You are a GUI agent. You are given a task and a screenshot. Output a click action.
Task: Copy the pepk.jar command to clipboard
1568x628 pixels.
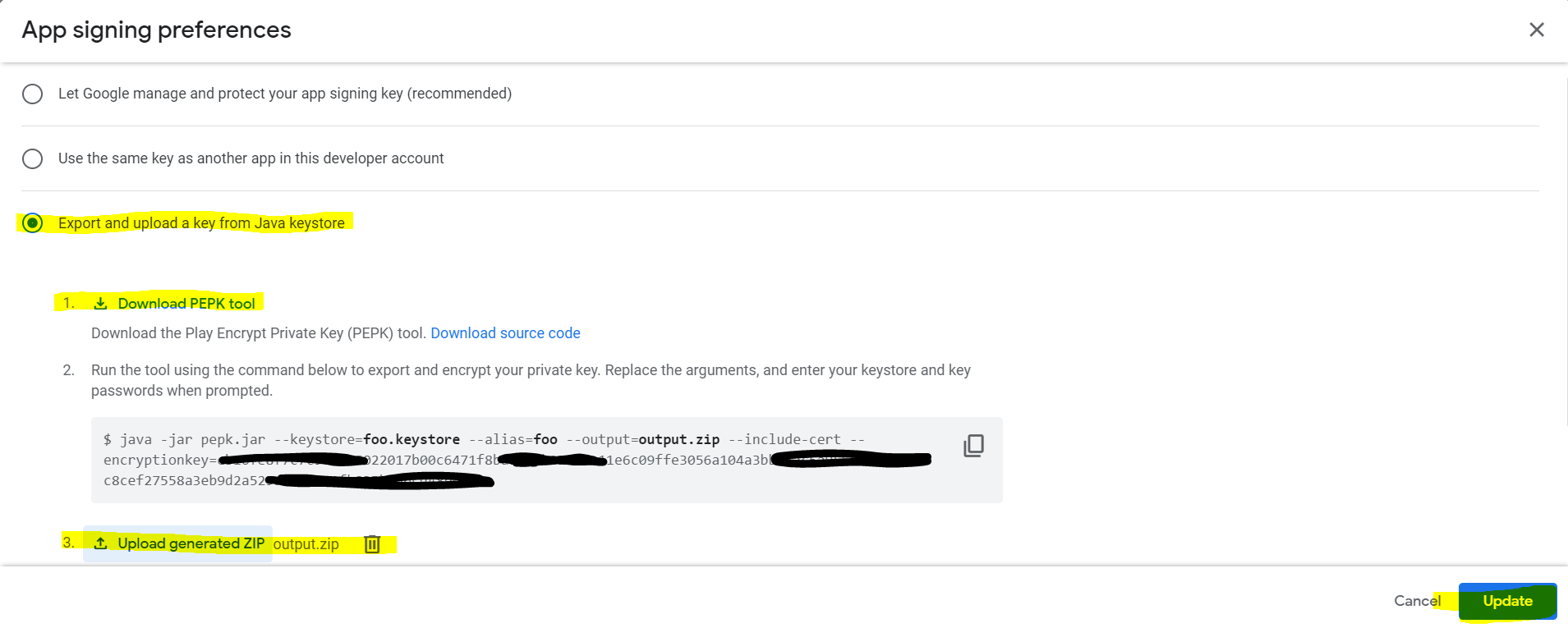pos(973,446)
